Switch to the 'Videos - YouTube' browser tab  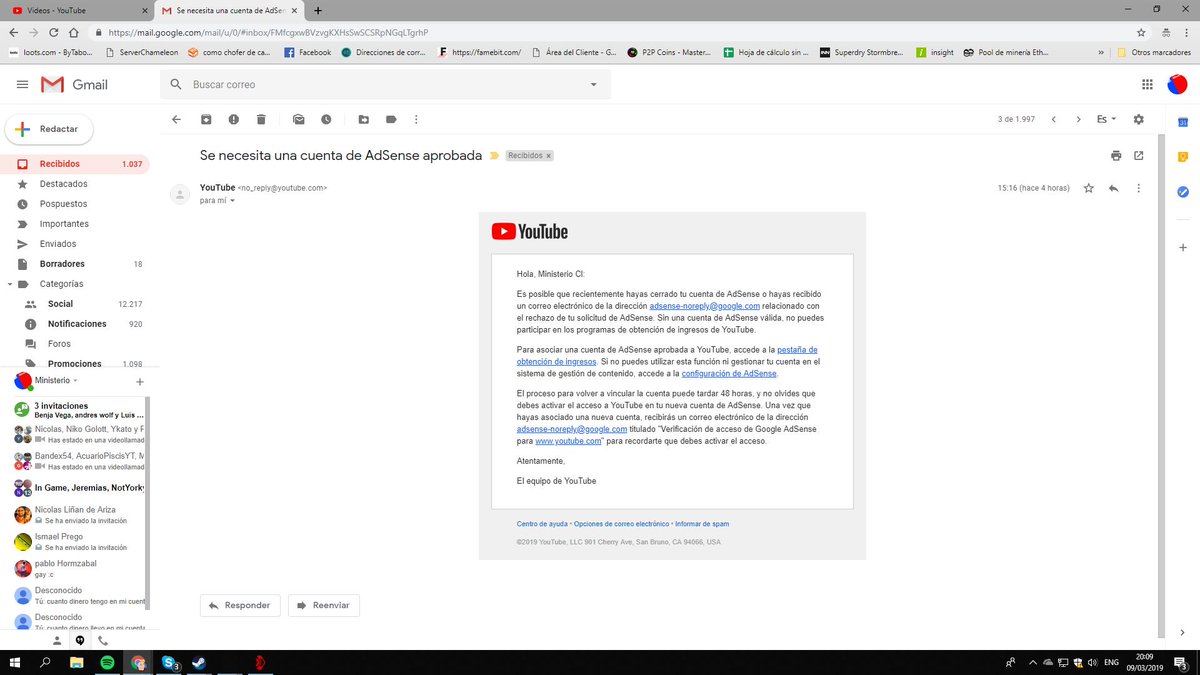pyautogui.click(x=78, y=10)
